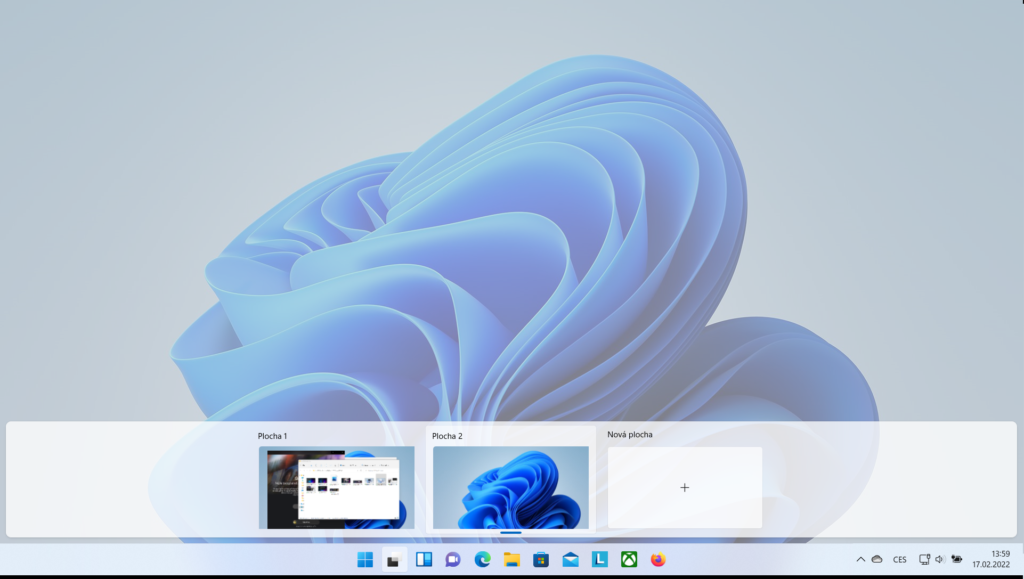The width and height of the screenshot is (1024, 579).
Task: Open the Widgets panel icon
Action: 424,559
